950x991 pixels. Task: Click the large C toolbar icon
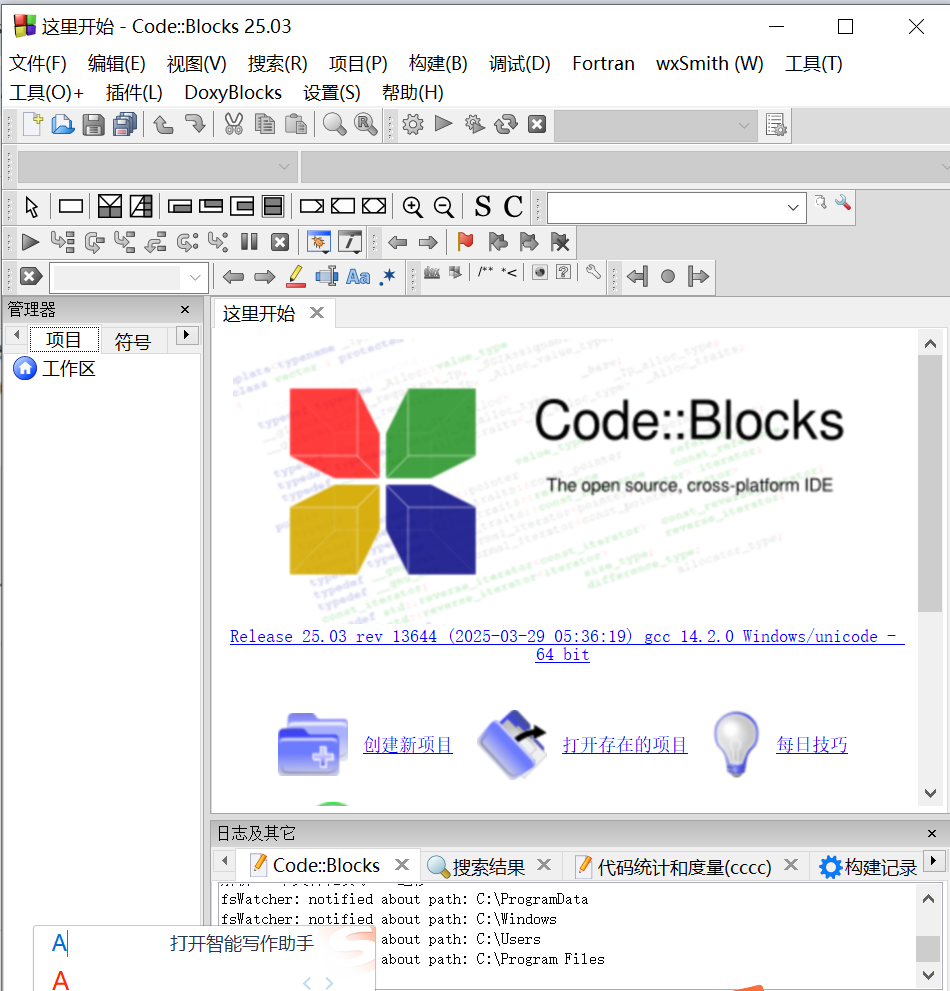tap(513, 207)
